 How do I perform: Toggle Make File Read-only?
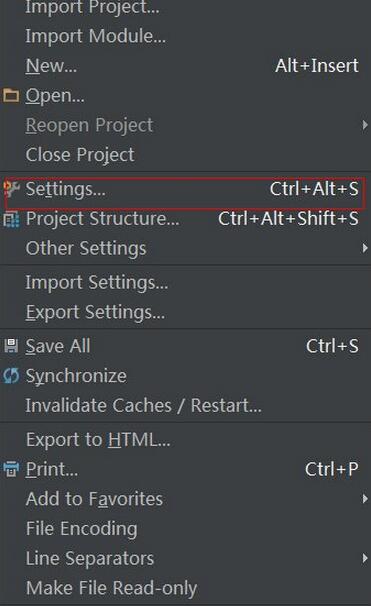(112, 588)
